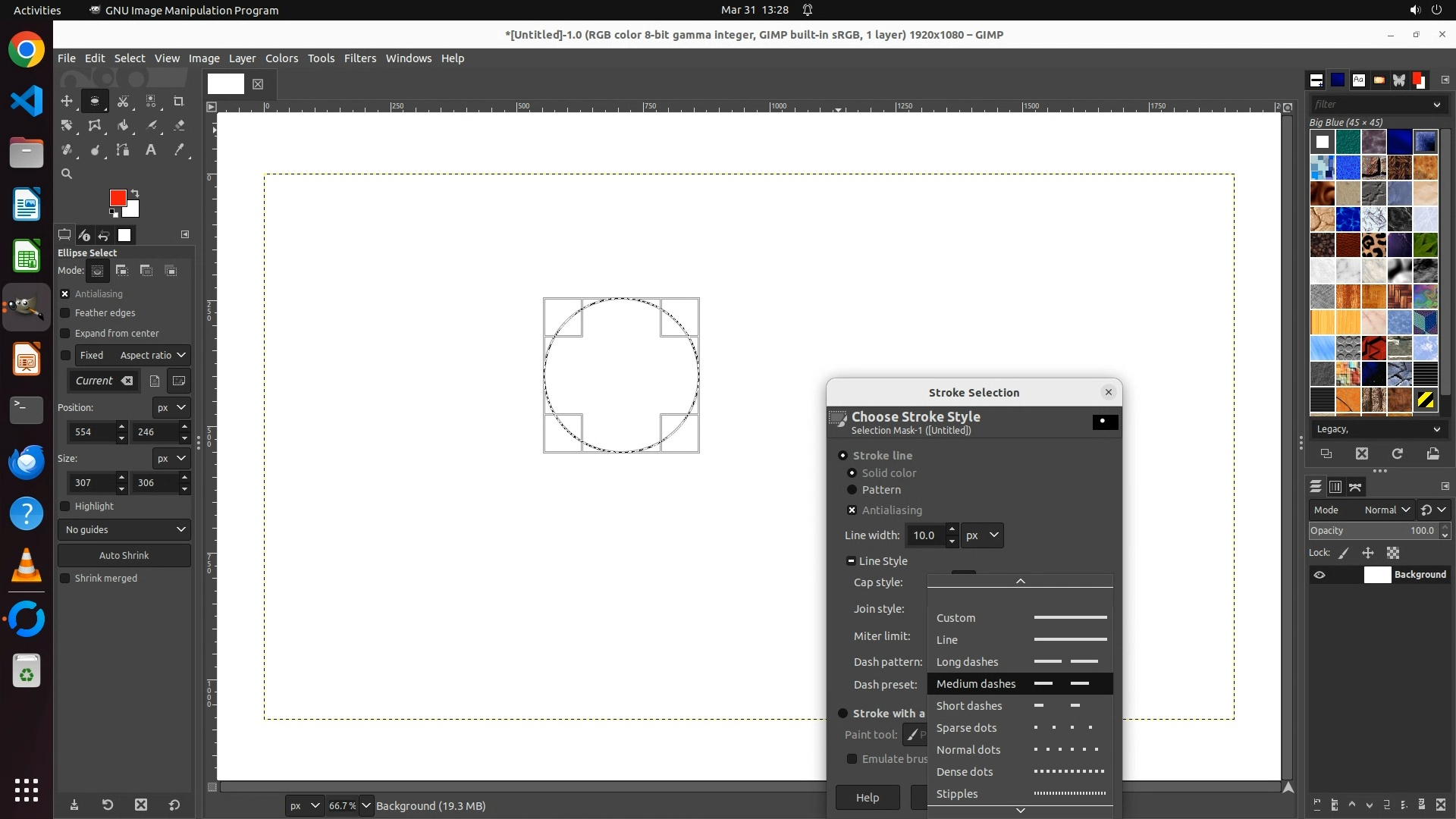Select the Pattern radio option

coord(852,490)
